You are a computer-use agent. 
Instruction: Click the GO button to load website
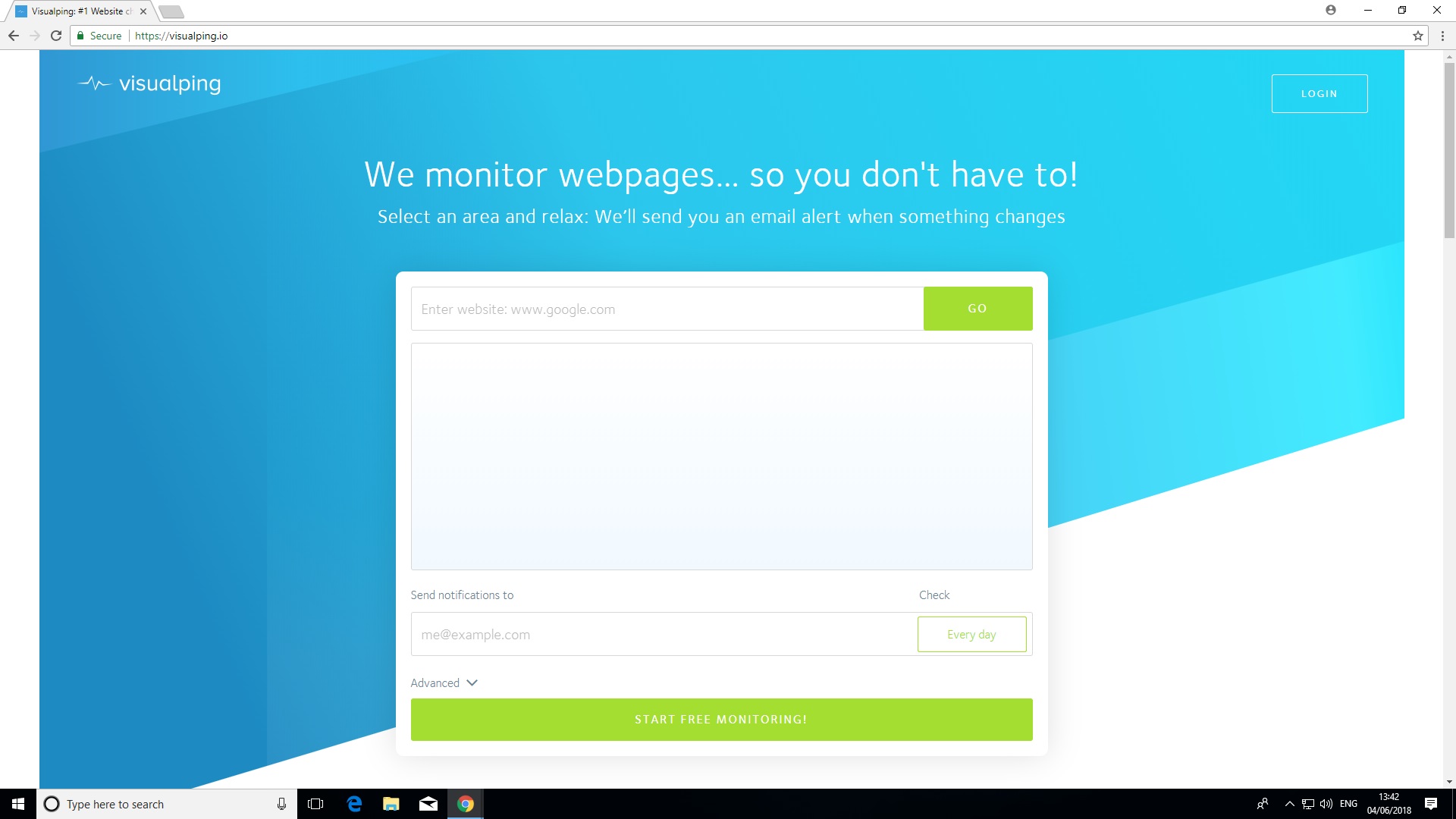(x=977, y=308)
